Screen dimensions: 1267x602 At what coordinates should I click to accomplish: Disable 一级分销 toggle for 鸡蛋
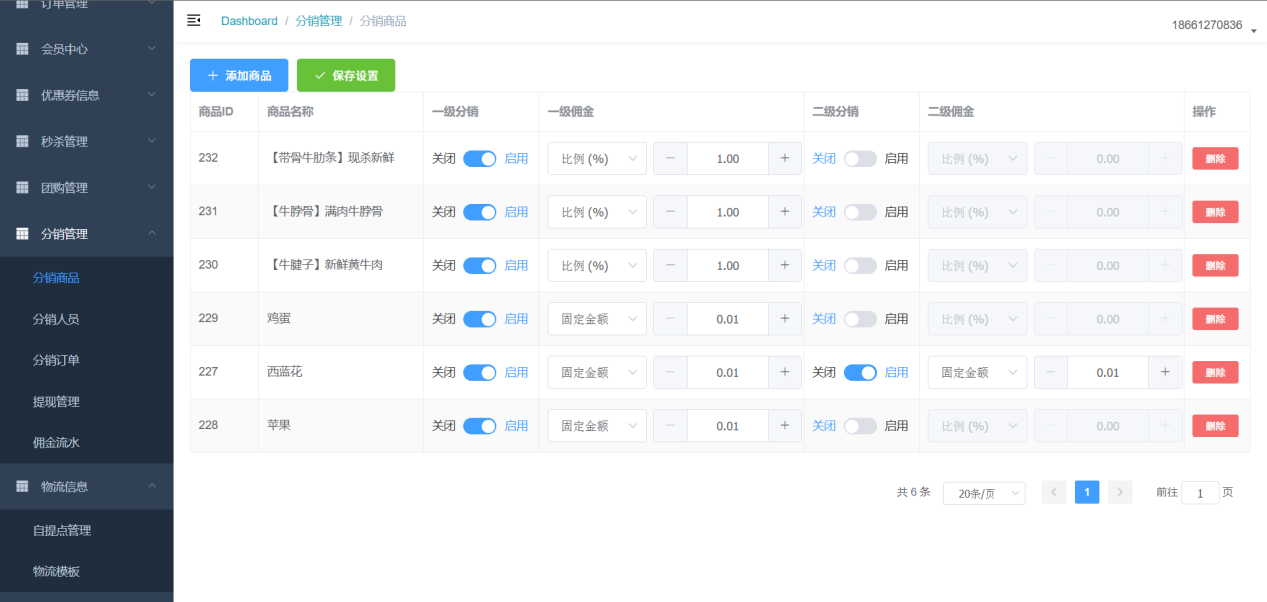(480, 319)
